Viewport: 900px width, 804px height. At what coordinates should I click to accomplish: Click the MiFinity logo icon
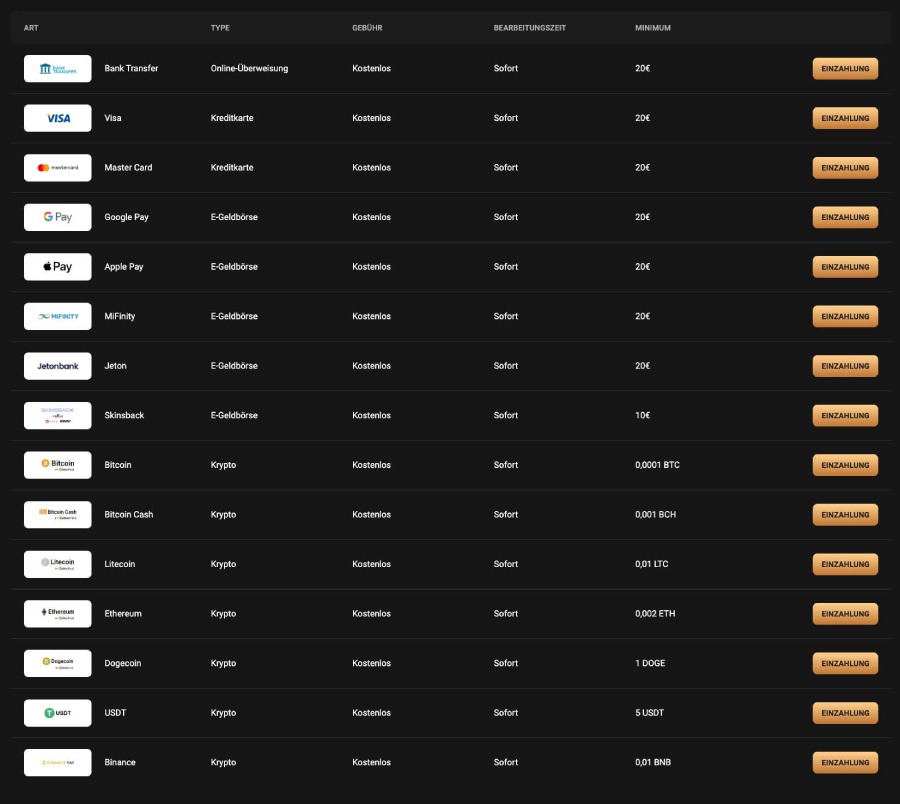click(x=57, y=316)
